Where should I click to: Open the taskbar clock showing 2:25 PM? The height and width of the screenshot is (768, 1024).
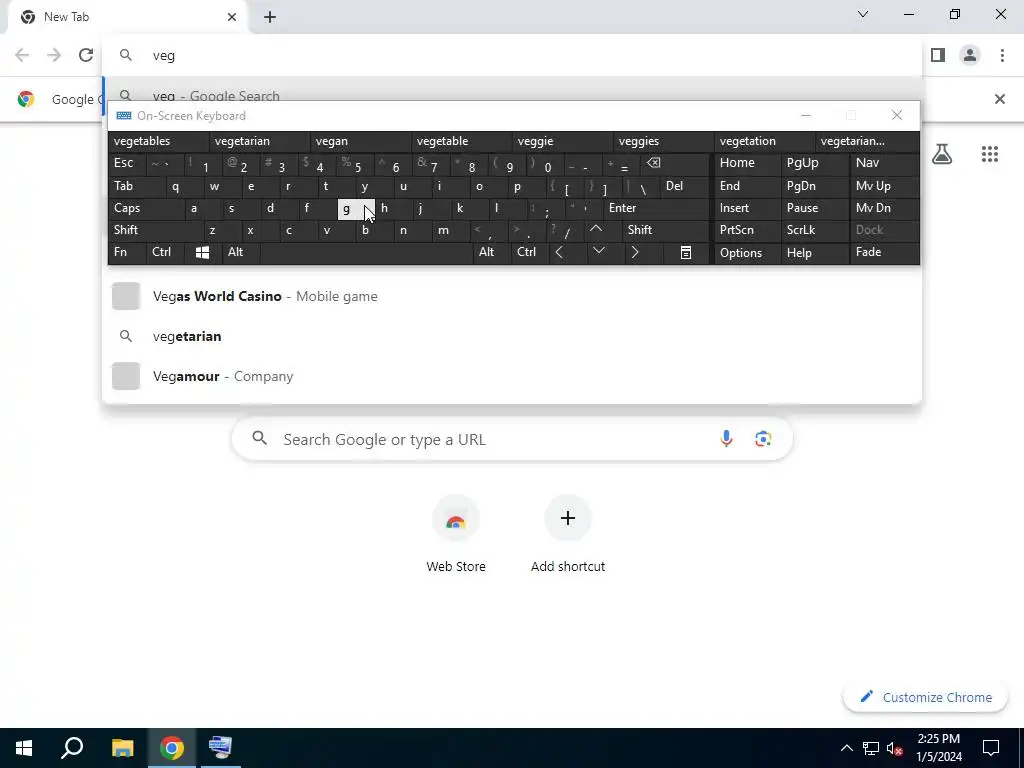click(938, 748)
